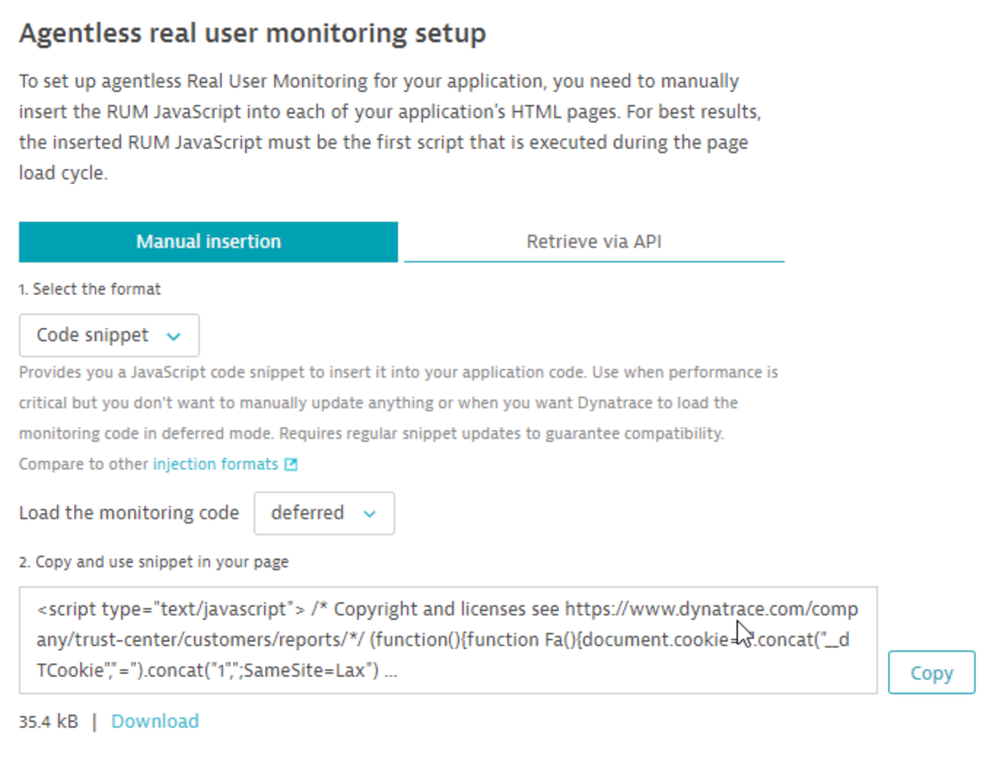Click the 'Load the monitoring code' label
This screenshot has height=770, width=999.
(x=129, y=513)
